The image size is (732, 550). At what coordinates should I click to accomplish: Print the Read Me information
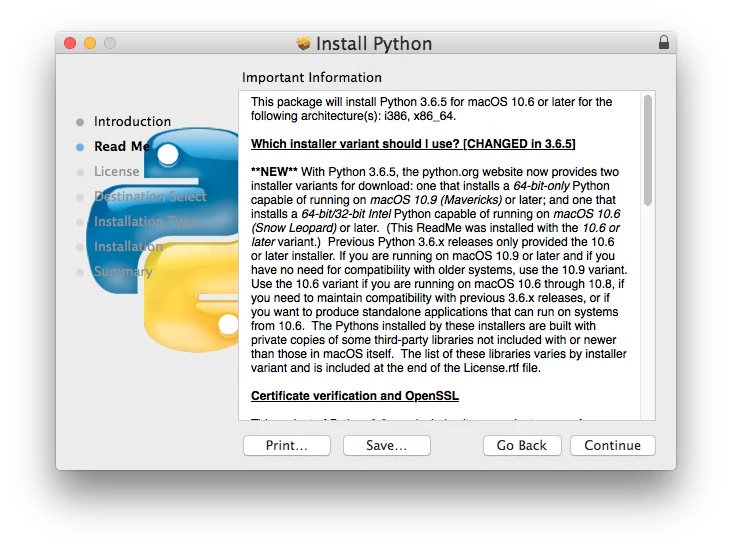(287, 445)
